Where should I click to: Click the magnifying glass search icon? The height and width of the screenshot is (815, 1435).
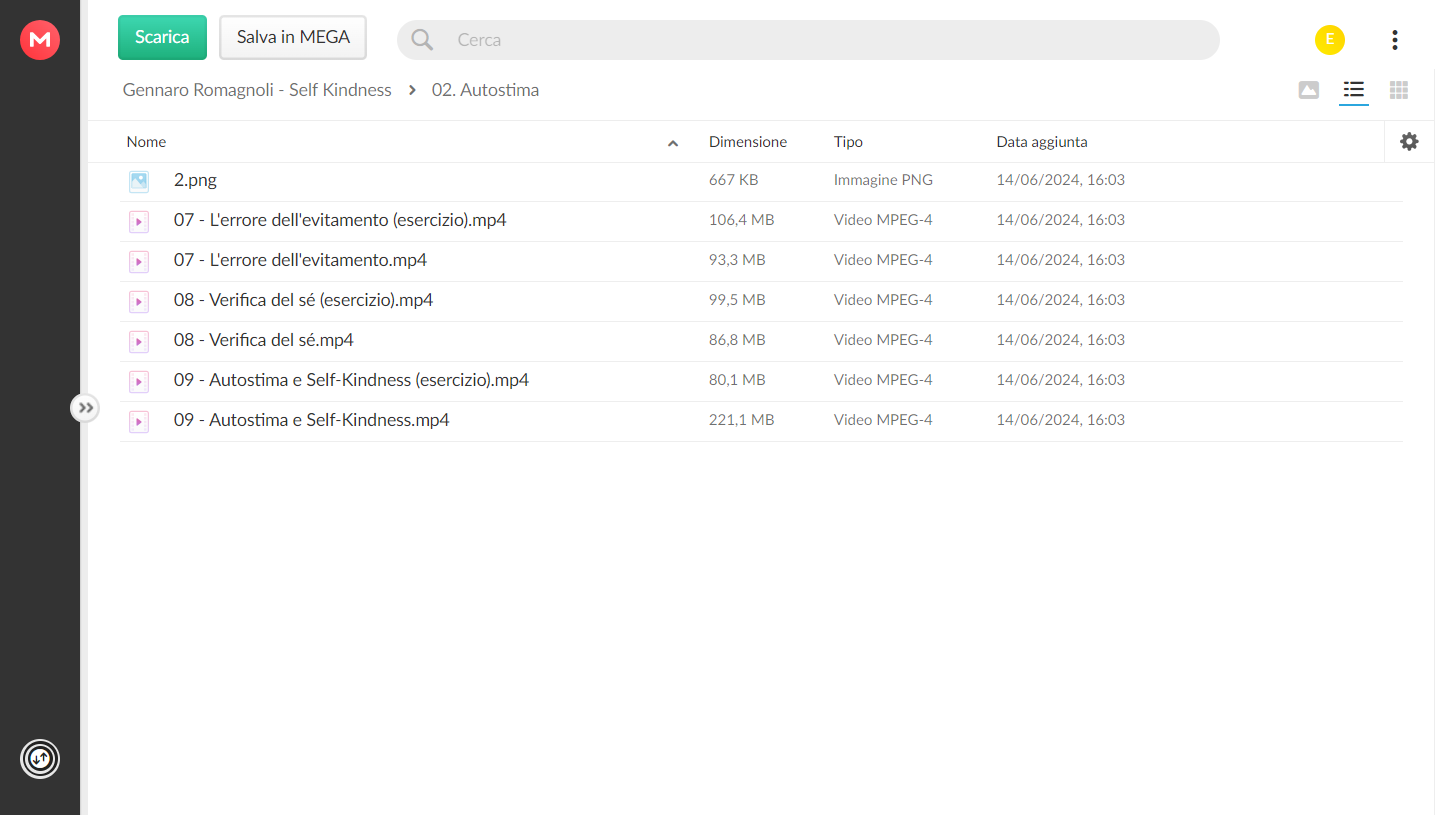(x=422, y=40)
